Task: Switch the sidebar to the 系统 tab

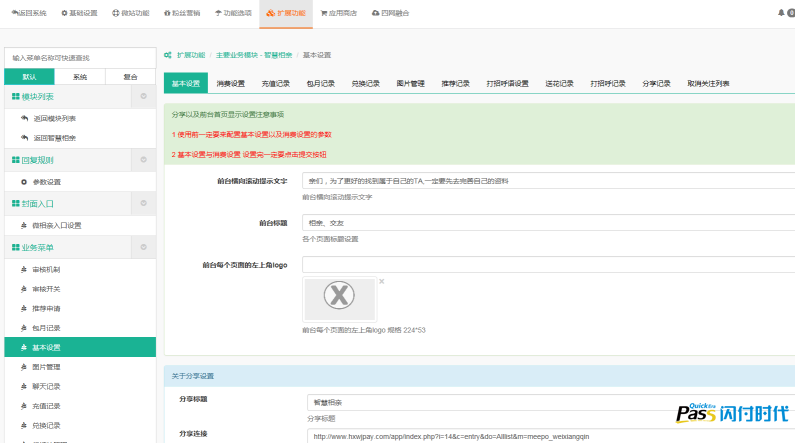Action: coord(80,77)
